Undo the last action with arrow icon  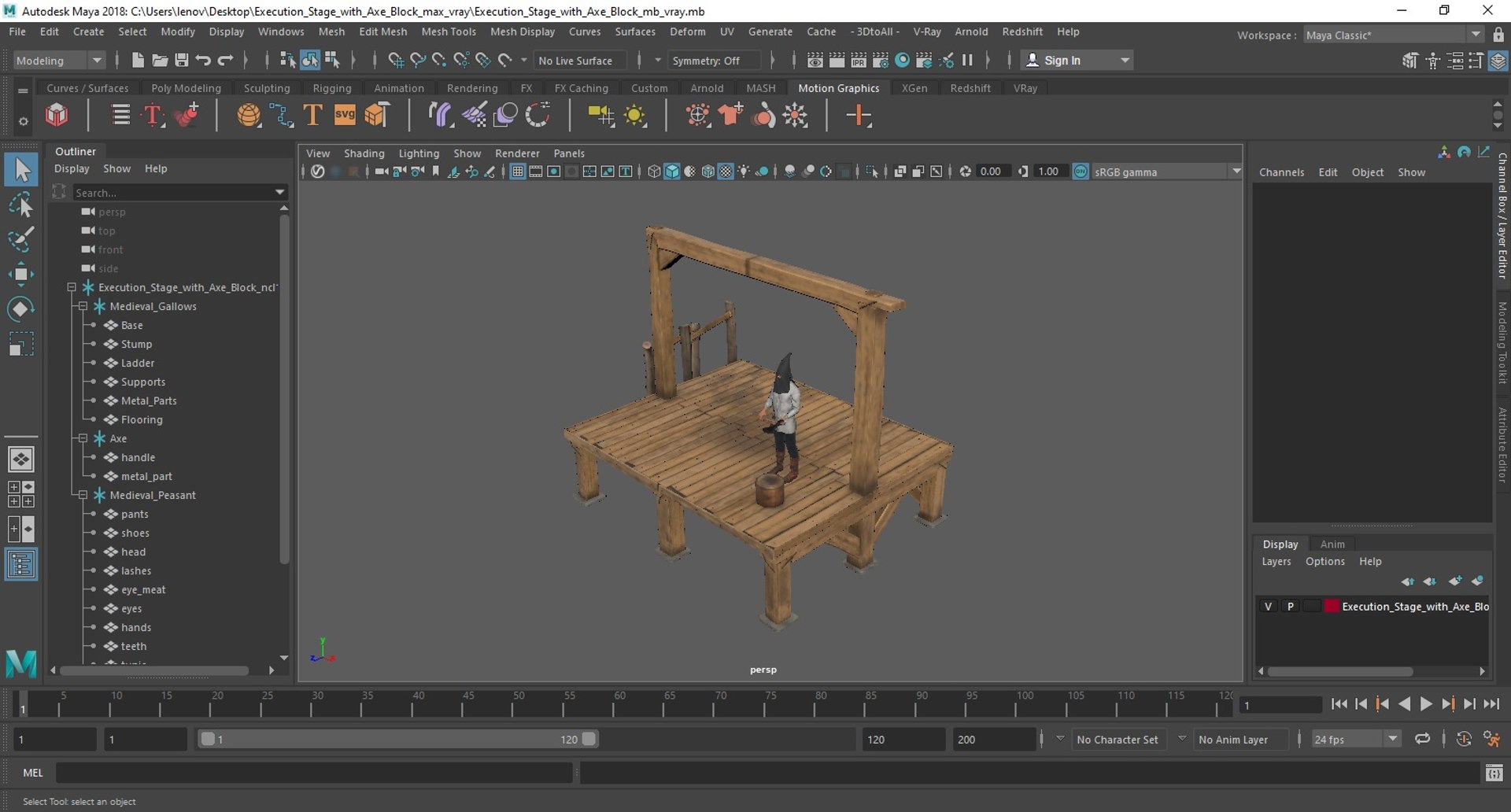(203, 60)
